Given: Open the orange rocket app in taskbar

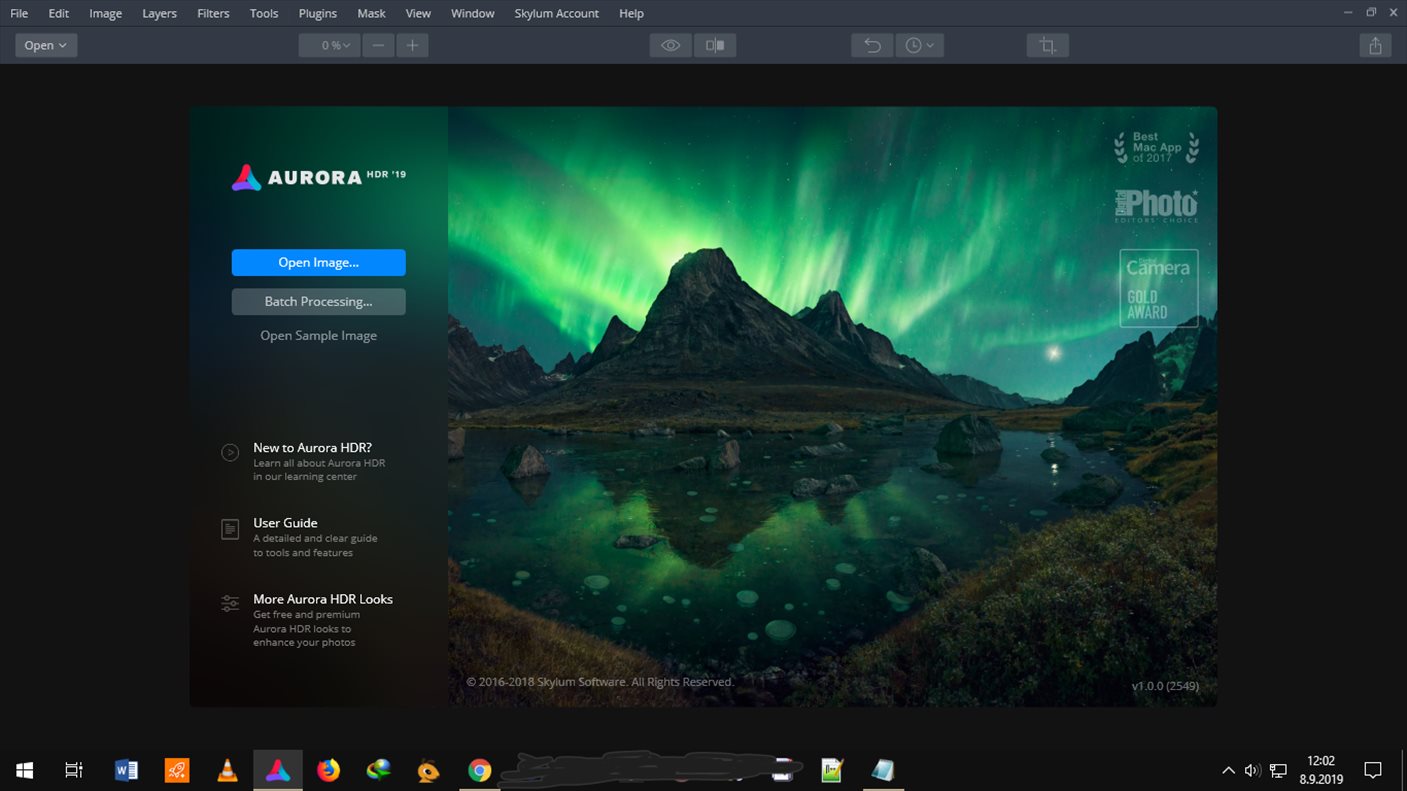Looking at the screenshot, I should point(177,770).
